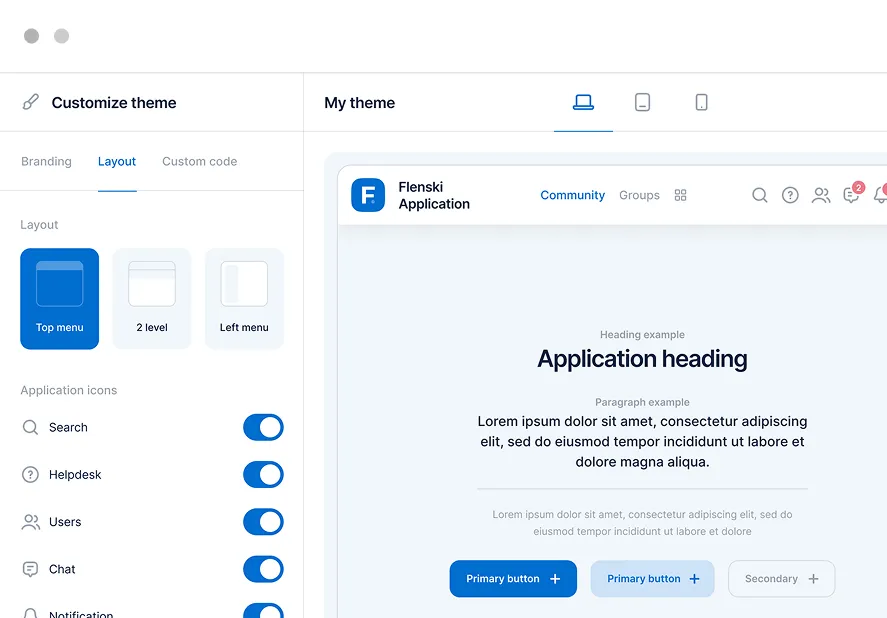Toggle the Helpdesk switch off
The image size is (887, 618).
(x=263, y=475)
